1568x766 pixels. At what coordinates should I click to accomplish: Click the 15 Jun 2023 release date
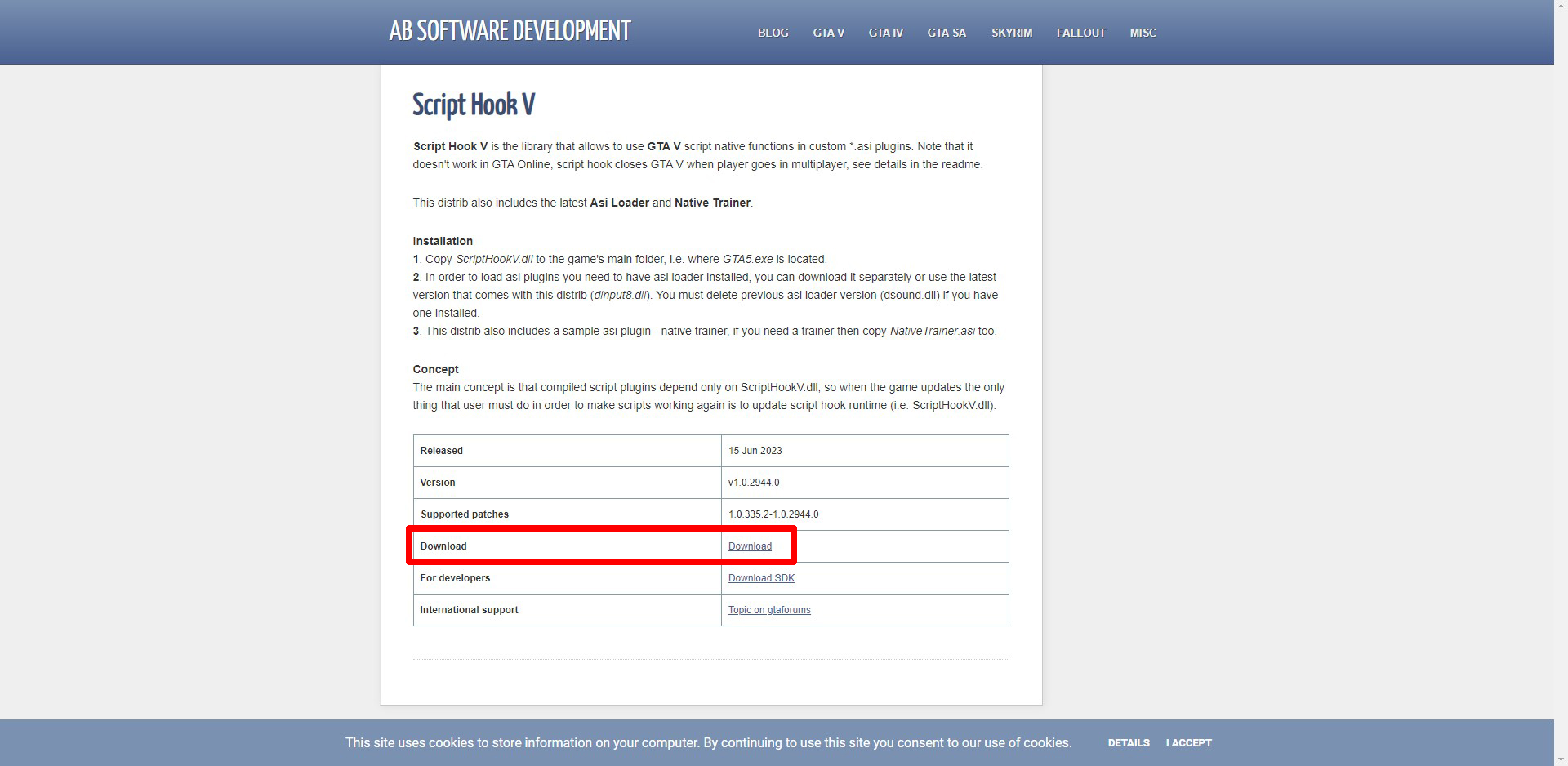point(755,451)
